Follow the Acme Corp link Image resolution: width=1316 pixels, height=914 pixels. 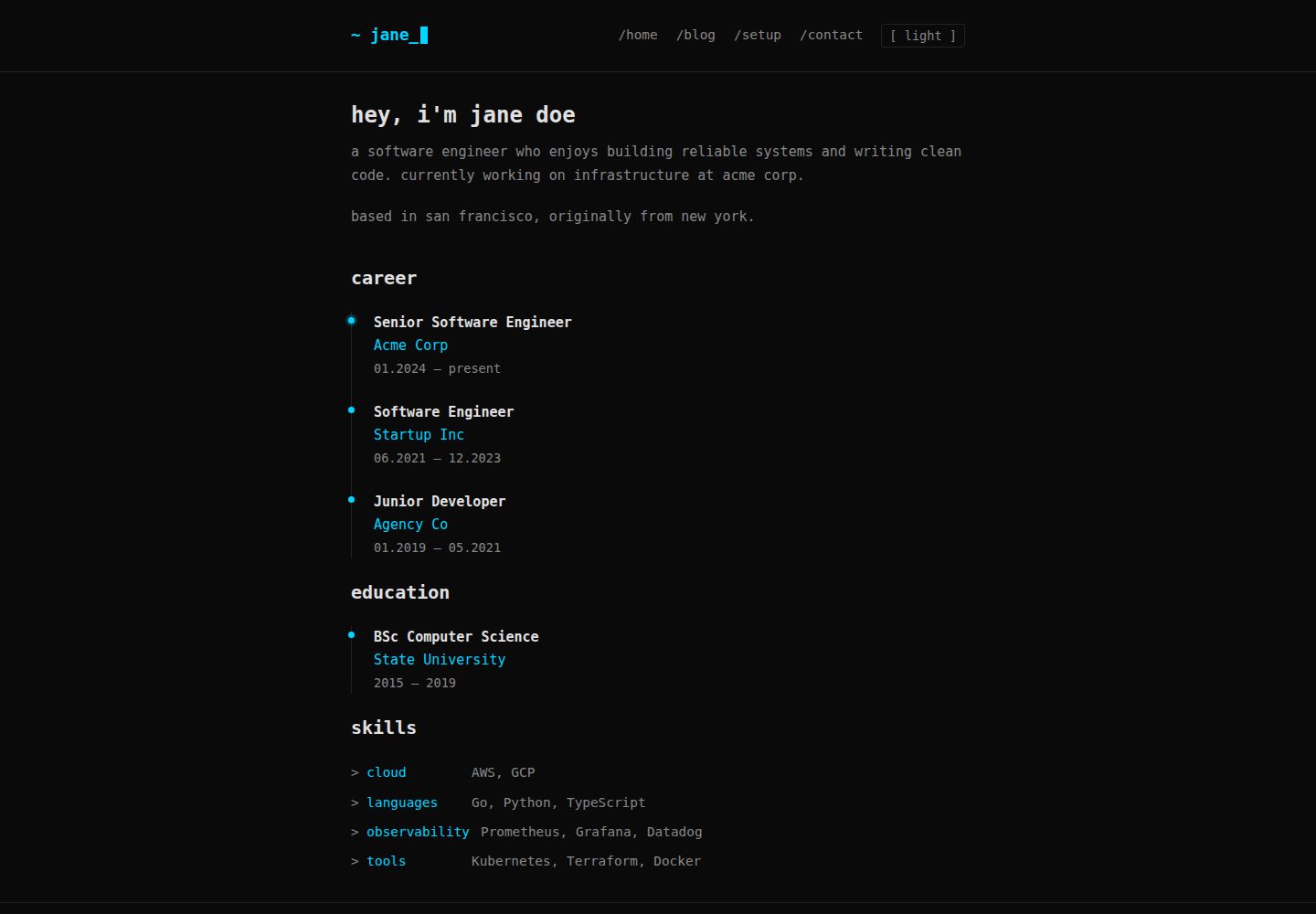(410, 345)
